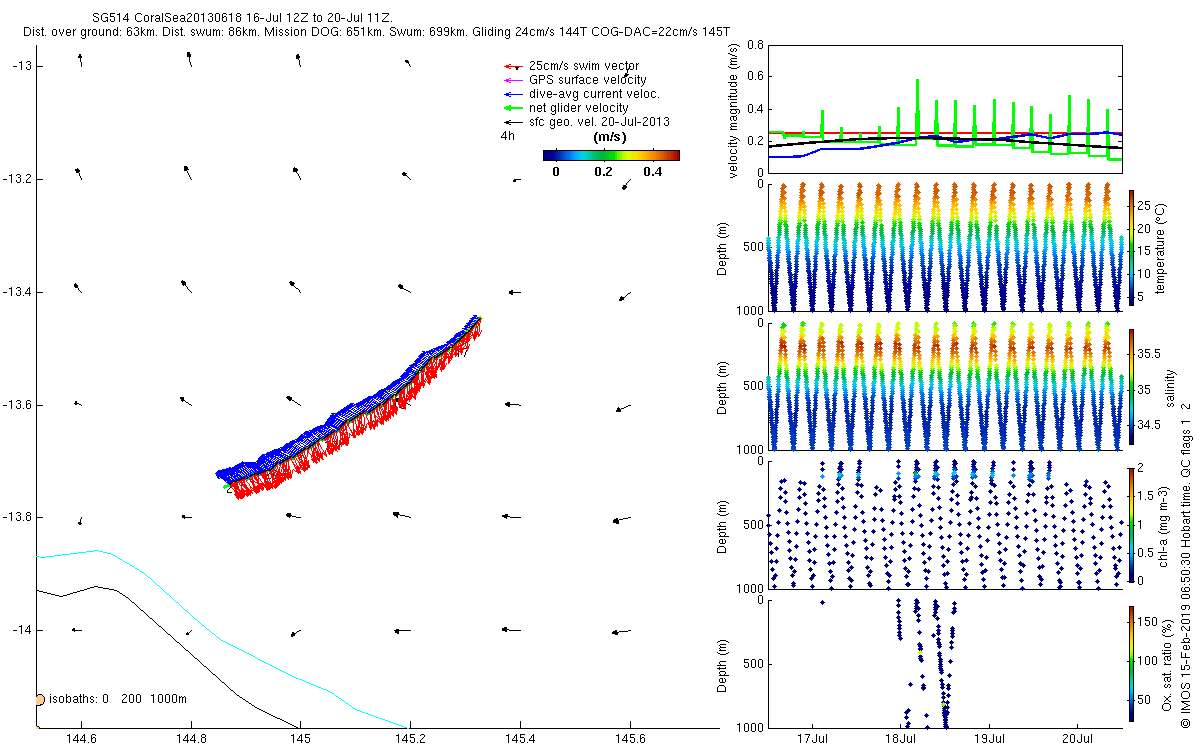
Task: Click the black arrow marker beside sfc geo. vel.
Action: [x=513, y=122]
